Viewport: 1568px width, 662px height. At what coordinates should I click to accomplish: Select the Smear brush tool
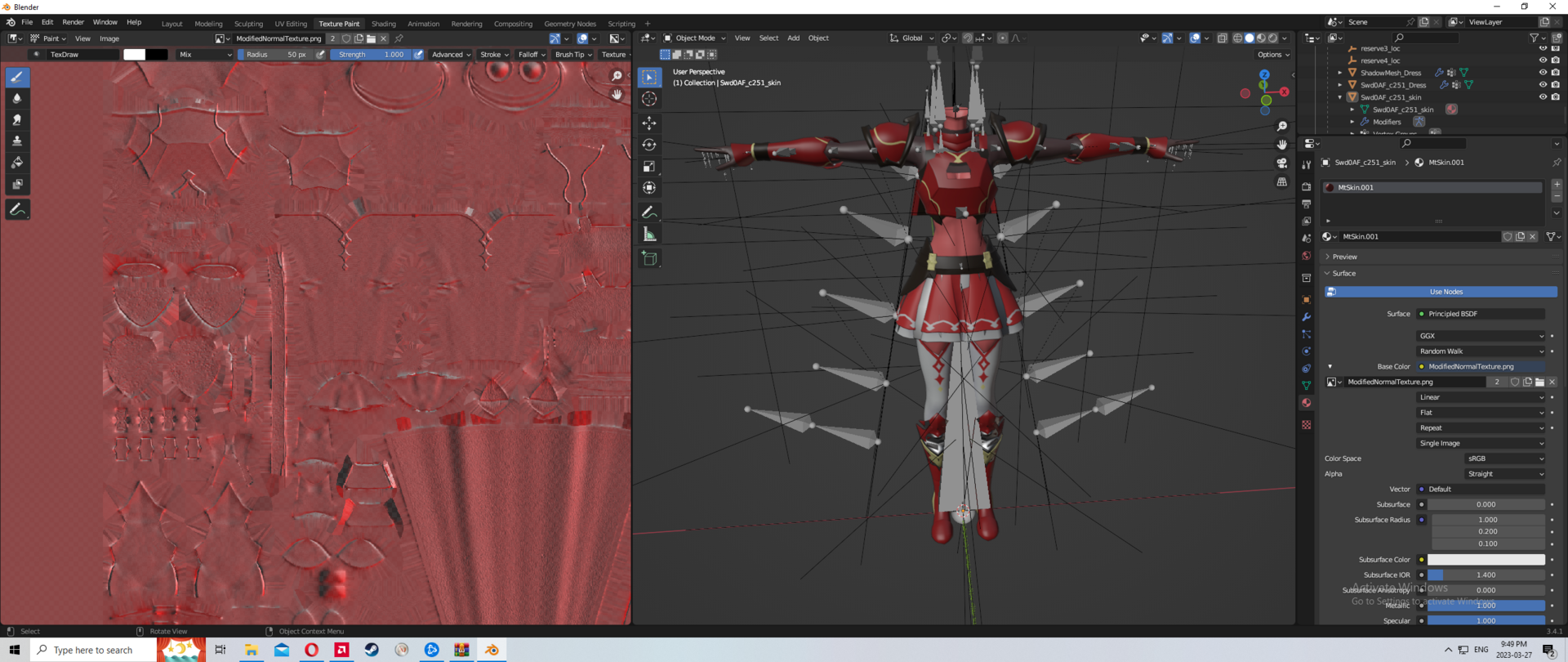17,120
